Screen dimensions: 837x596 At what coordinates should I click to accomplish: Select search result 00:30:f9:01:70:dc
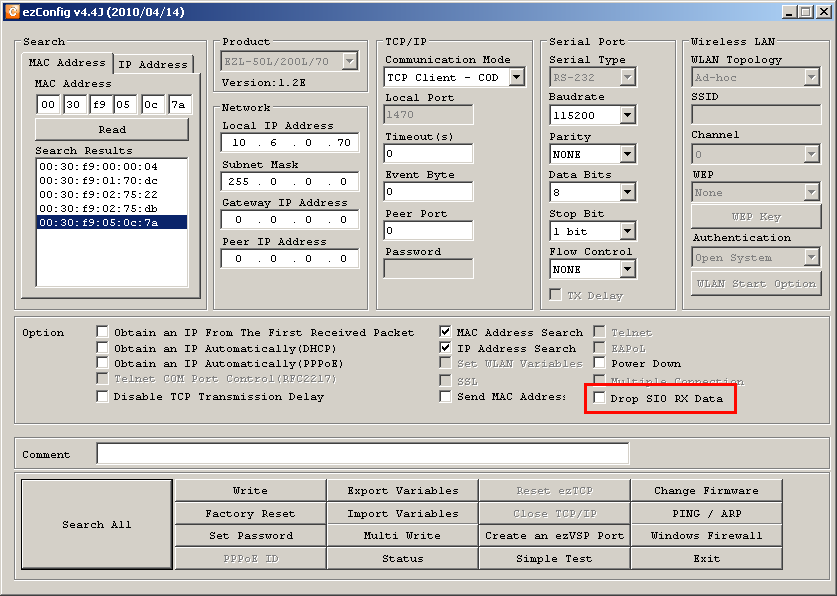point(112,180)
